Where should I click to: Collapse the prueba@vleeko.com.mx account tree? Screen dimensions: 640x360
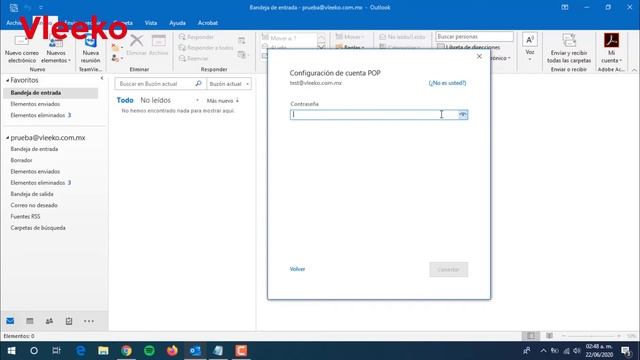pos(7,138)
